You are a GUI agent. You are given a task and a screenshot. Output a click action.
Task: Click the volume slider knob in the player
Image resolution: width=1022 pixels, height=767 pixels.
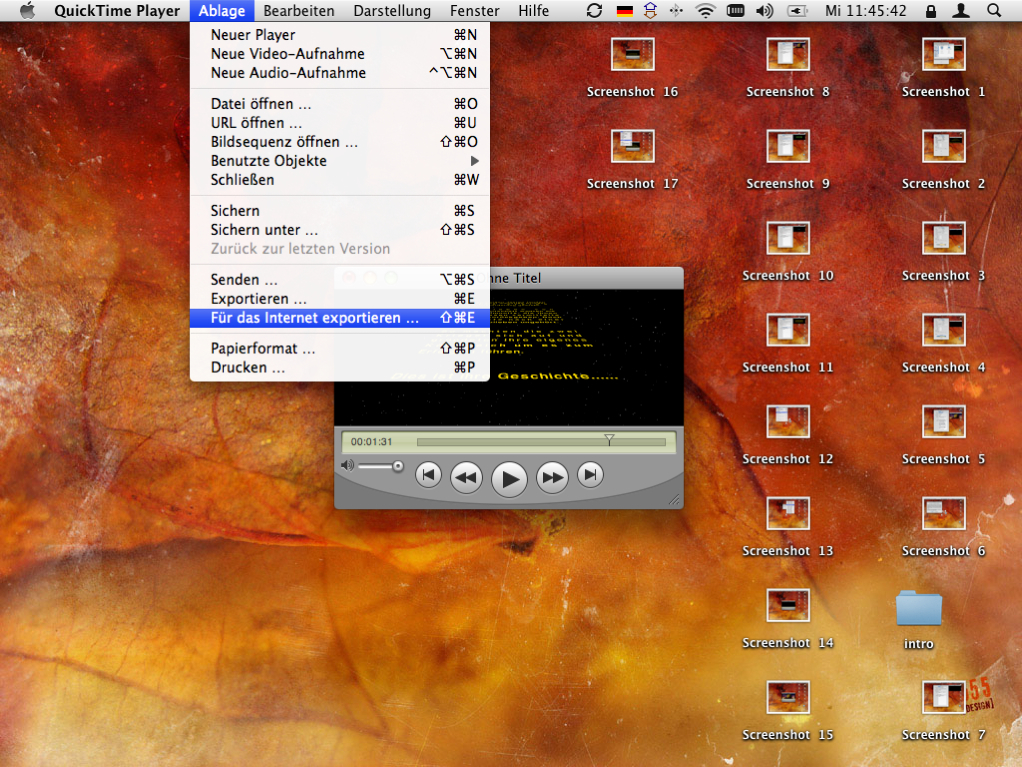point(398,466)
